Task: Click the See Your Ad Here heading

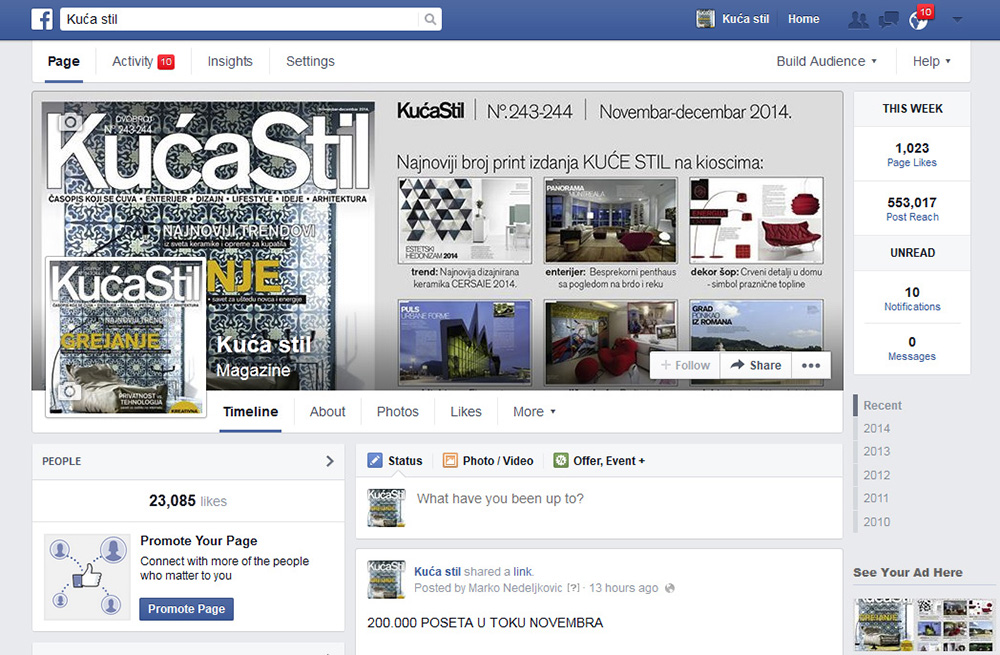Action: (908, 573)
